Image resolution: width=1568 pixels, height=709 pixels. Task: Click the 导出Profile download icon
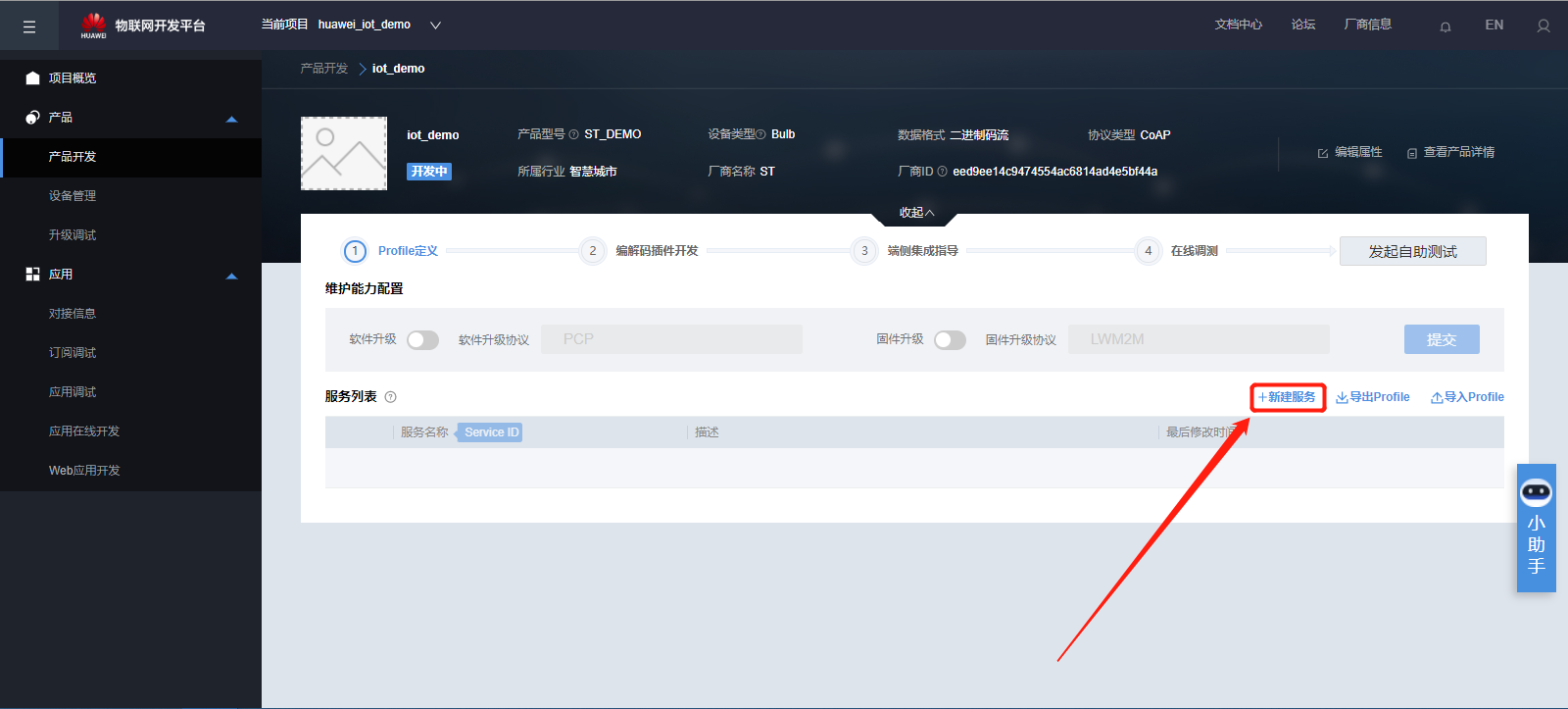1342,397
